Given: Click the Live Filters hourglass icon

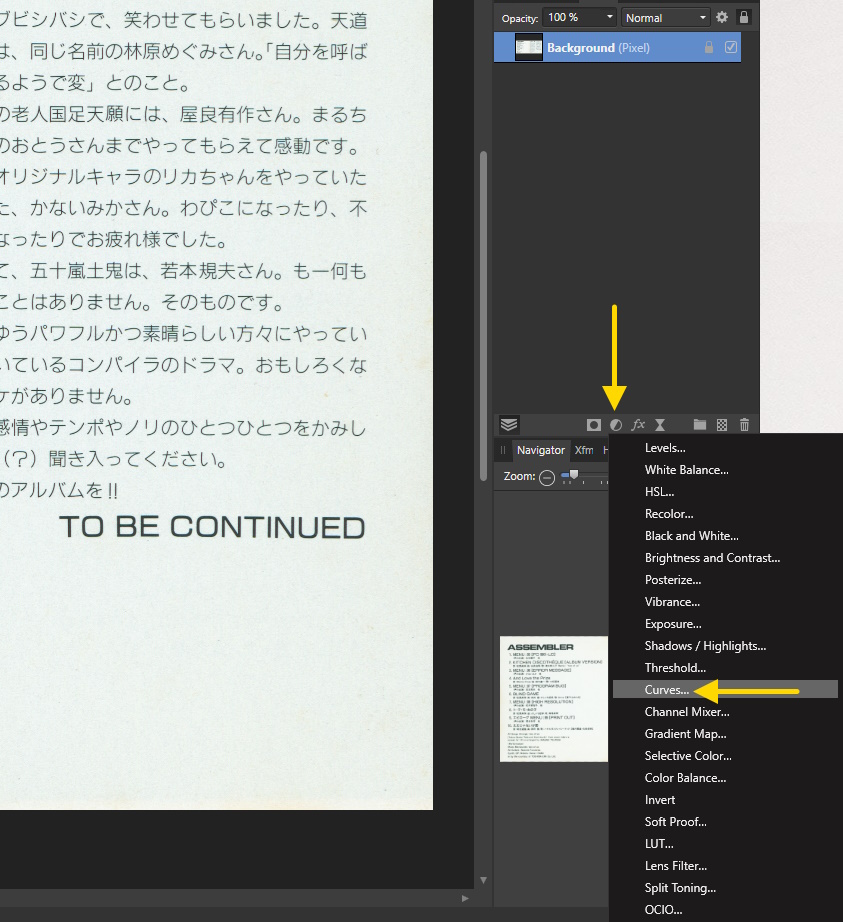Looking at the screenshot, I should [660, 425].
